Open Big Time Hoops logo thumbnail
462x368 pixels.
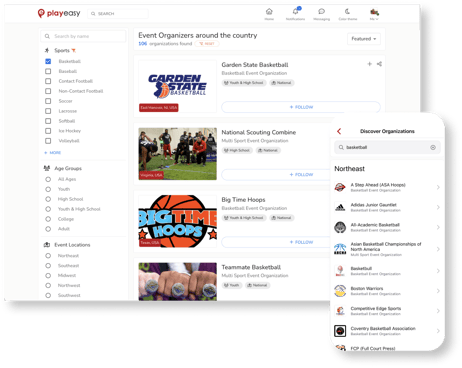[178, 221]
